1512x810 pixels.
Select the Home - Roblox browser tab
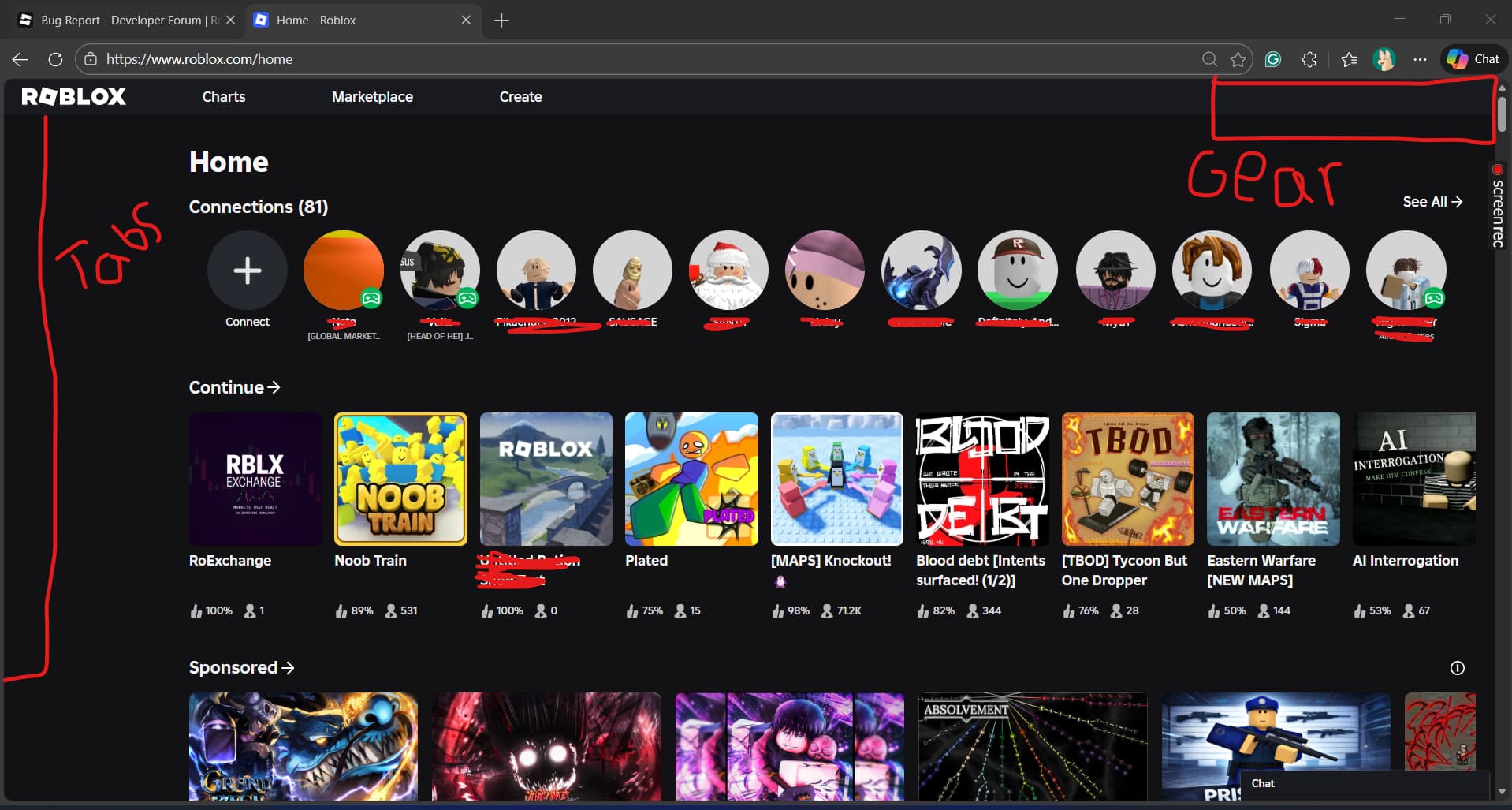(x=363, y=21)
